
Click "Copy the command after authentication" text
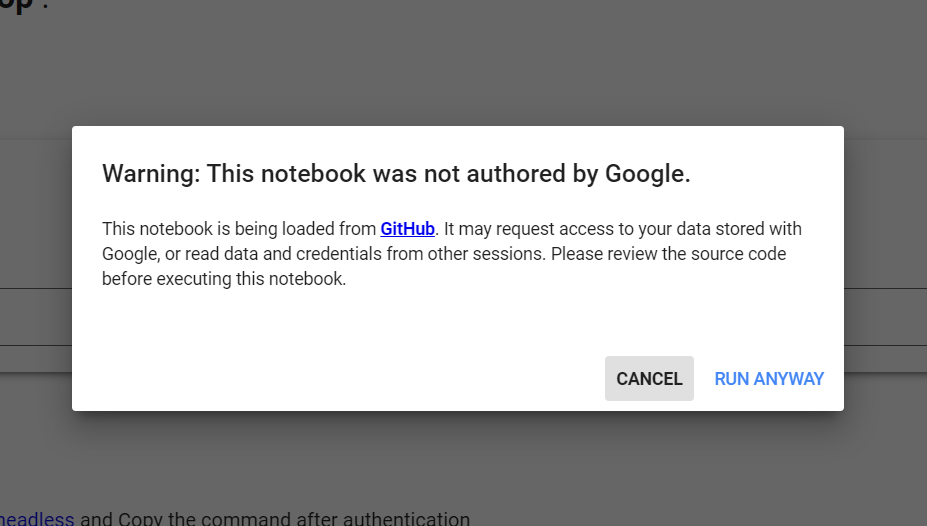(294, 519)
